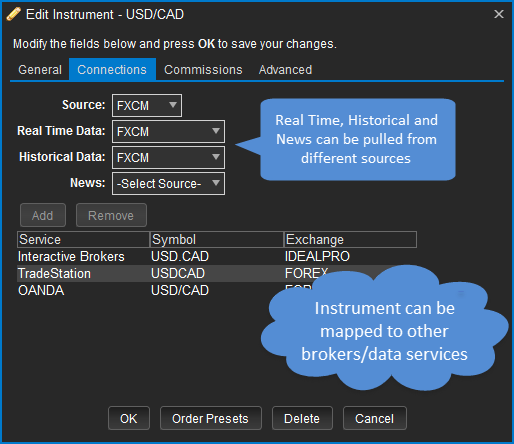The height and width of the screenshot is (444, 514).
Task: Open Order Presets
Action: 211,418
